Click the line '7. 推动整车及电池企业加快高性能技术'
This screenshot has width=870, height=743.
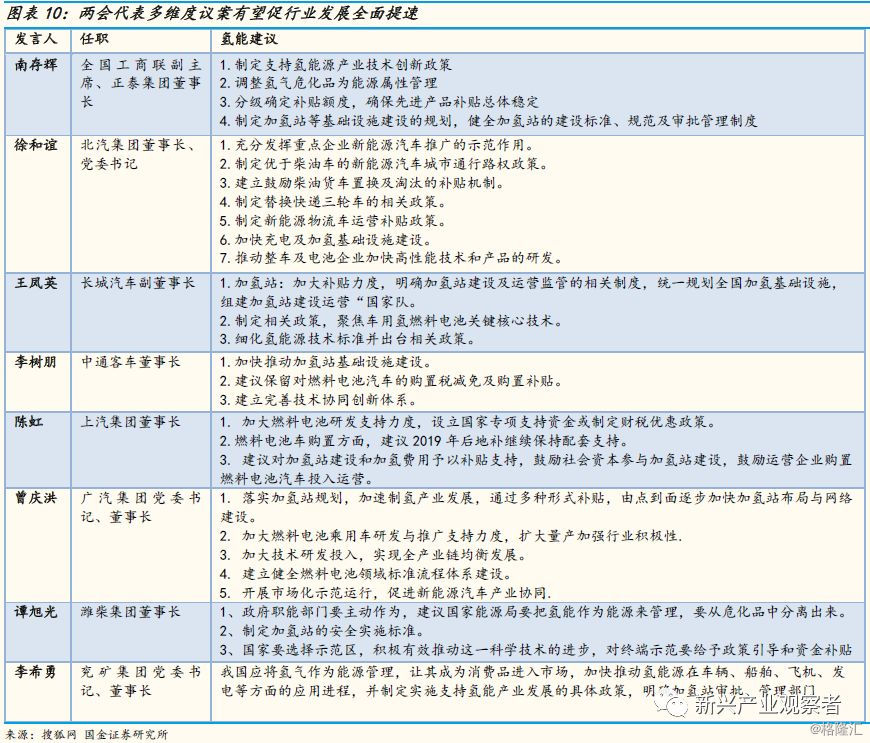[392, 259]
